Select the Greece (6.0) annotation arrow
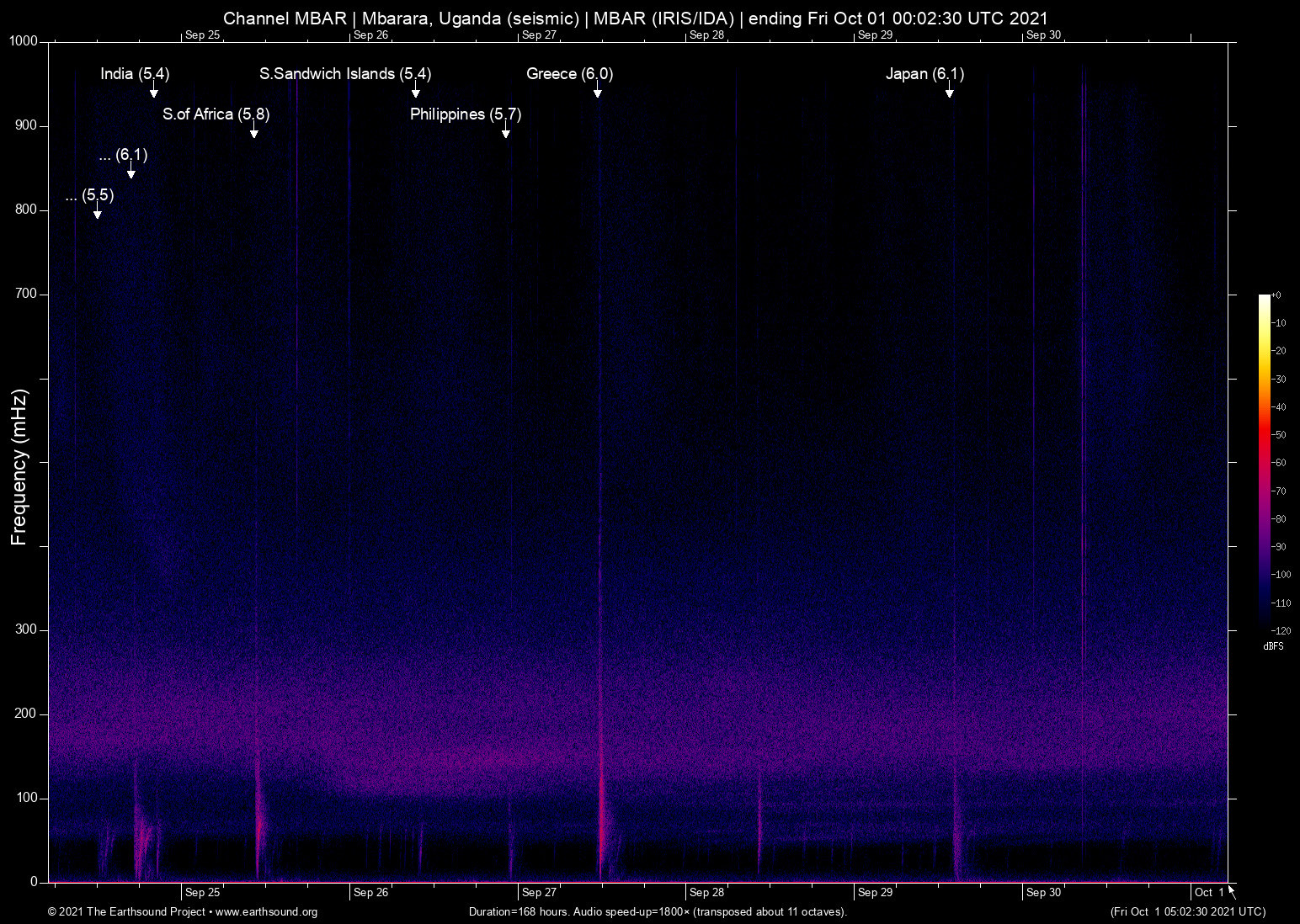This screenshot has width=1300, height=924. (x=598, y=94)
